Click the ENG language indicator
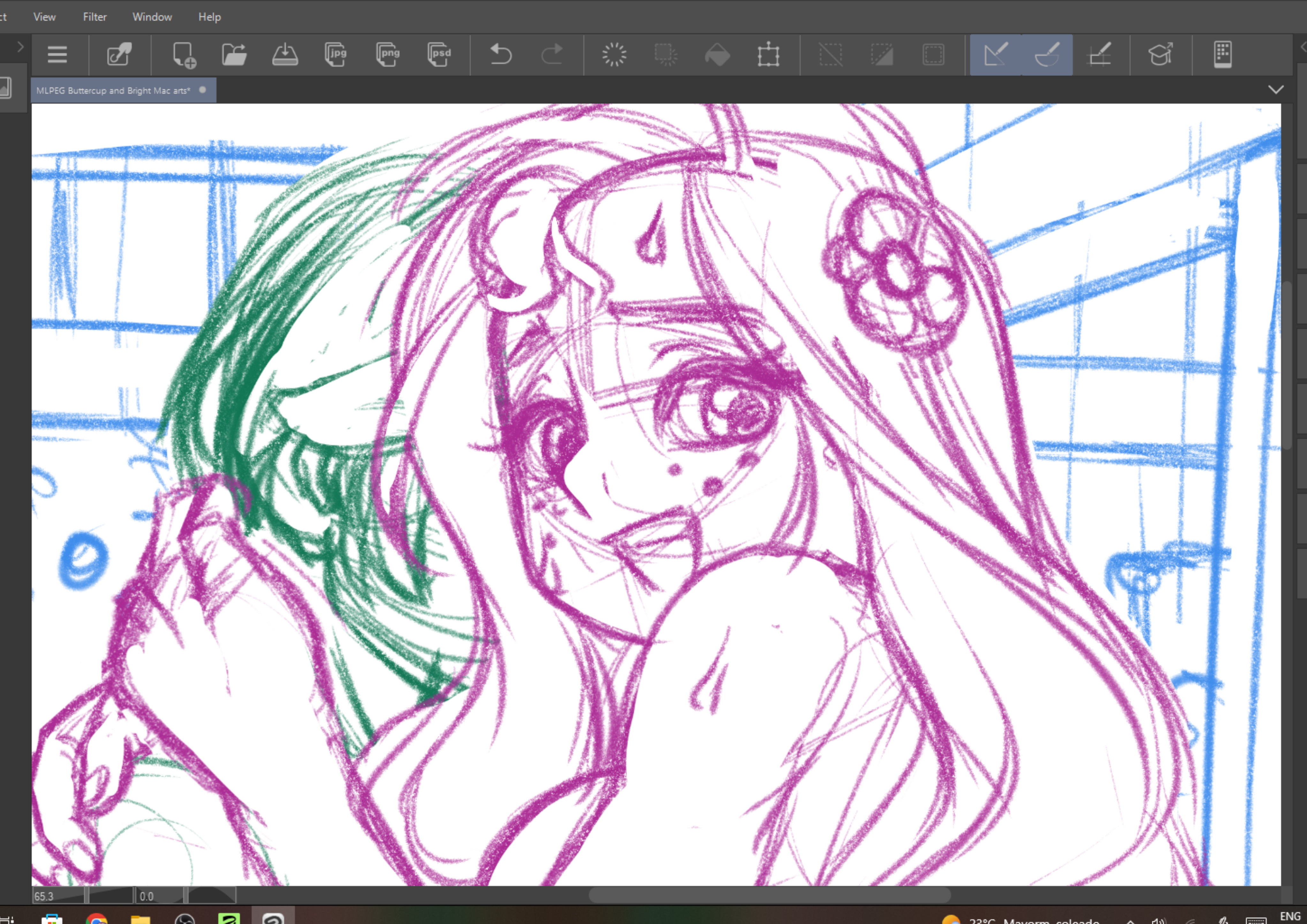 point(1290,916)
